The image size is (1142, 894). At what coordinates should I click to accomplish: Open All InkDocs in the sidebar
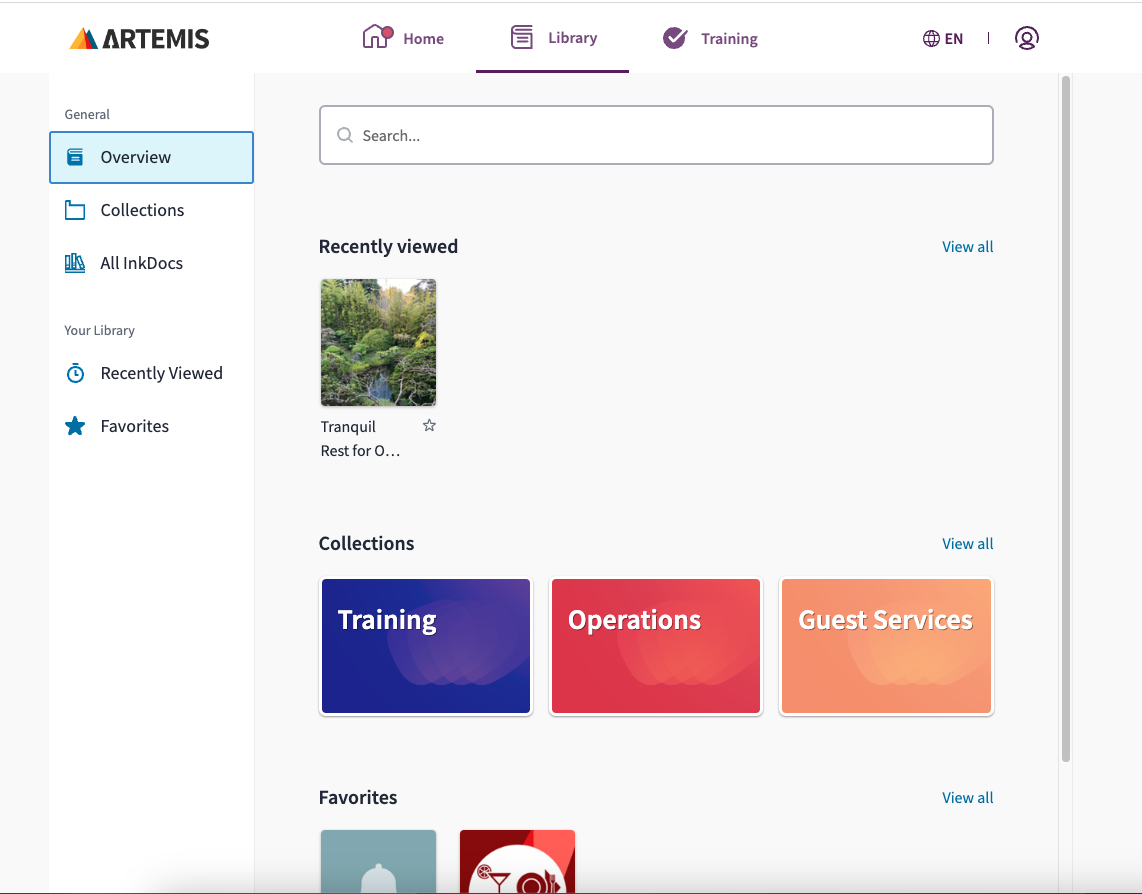point(151,263)
